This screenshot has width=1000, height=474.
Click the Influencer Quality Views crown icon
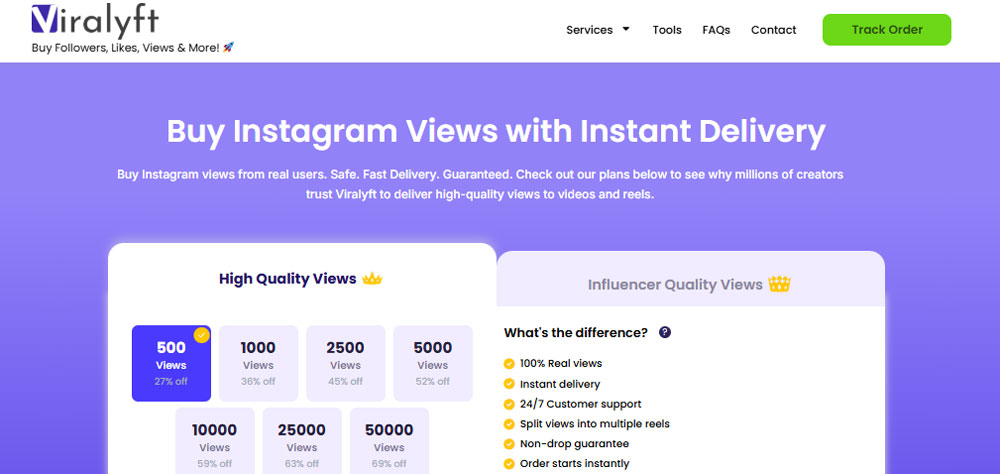(x=779, y=284)
